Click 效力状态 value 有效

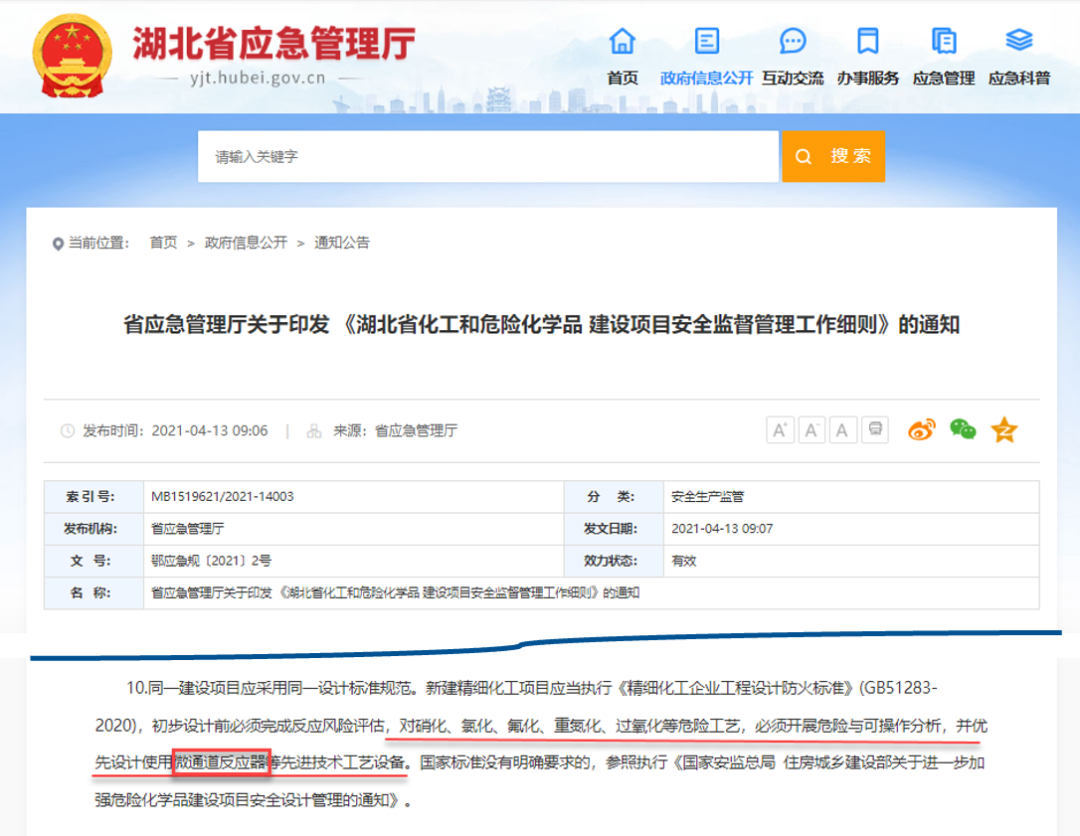[x=684, y=561]
